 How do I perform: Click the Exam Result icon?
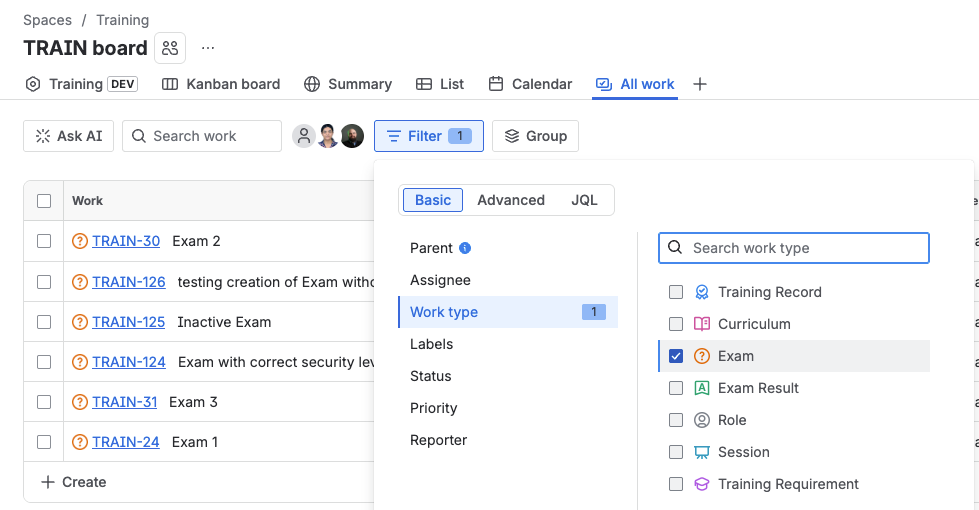(x=702, y=388)
